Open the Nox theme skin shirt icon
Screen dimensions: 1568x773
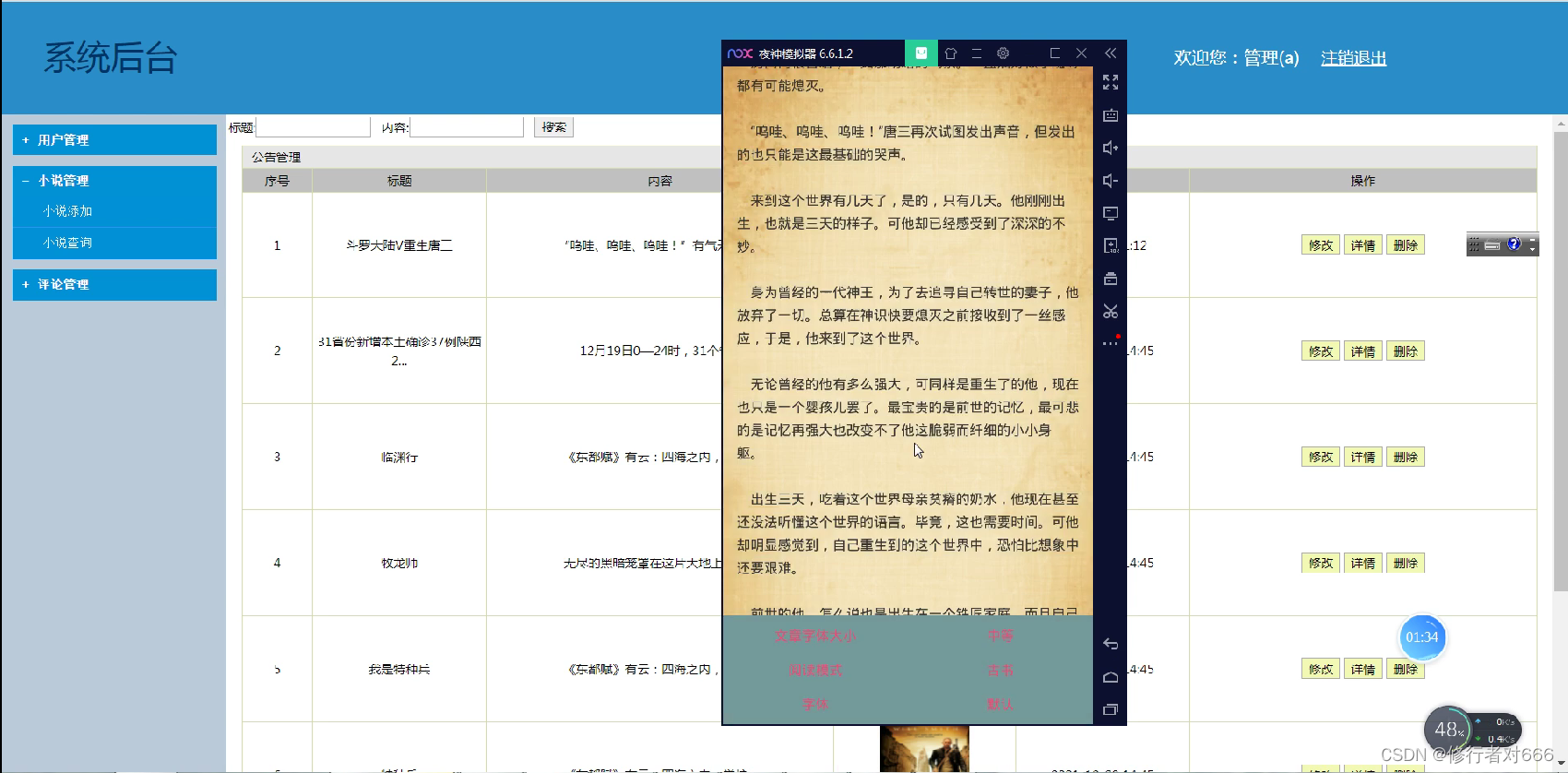(951, 54)
